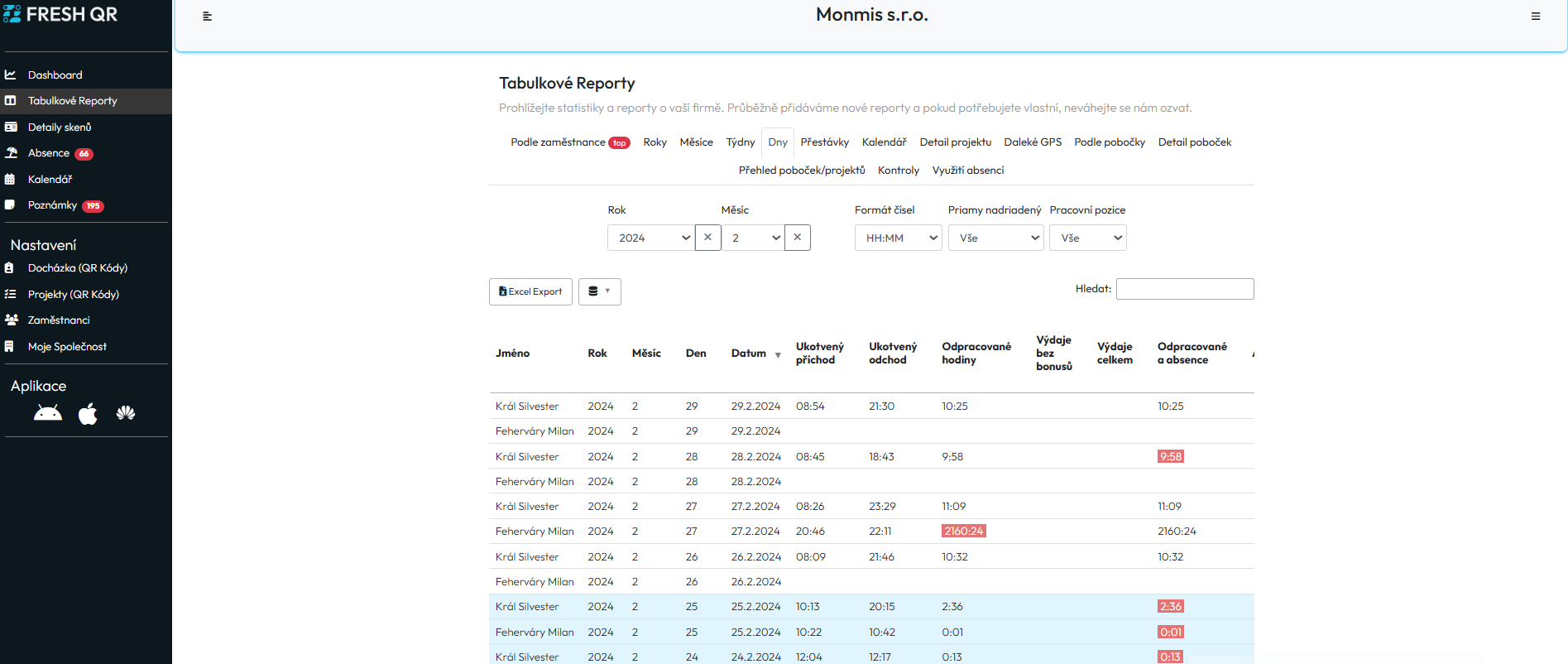Clear the month filter with X
1568x664 pixels.
797,238
